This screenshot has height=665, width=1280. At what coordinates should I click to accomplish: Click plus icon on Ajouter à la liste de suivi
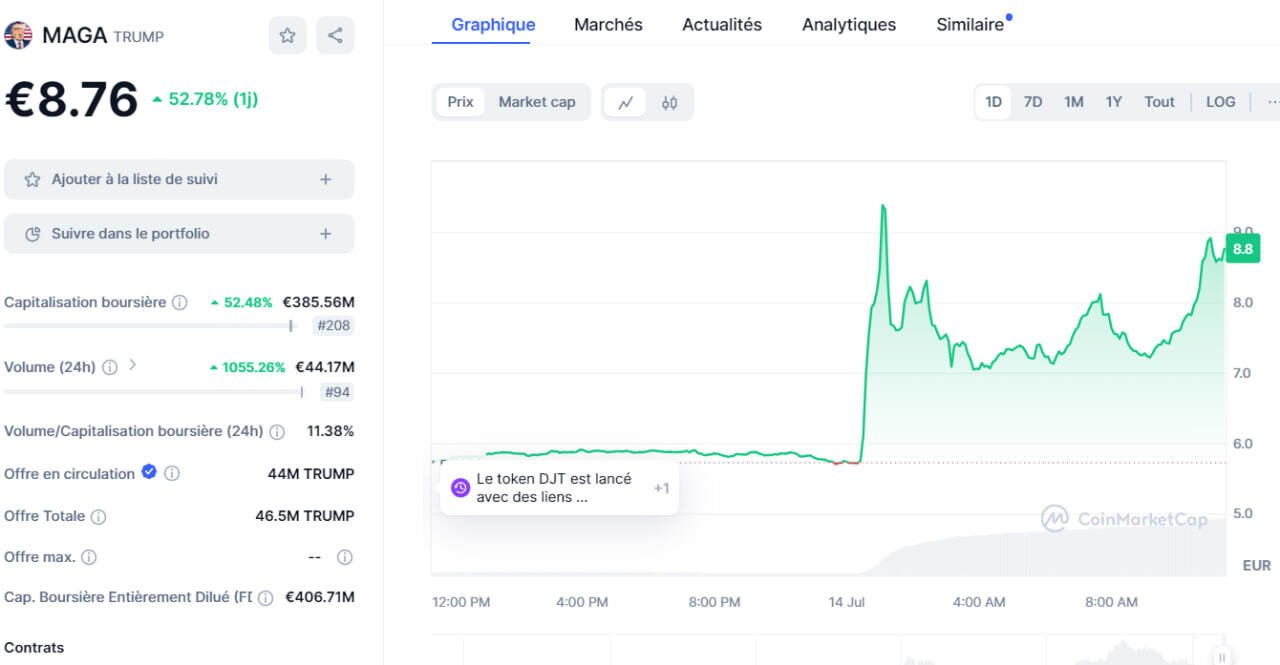click(x=325, y=180)
